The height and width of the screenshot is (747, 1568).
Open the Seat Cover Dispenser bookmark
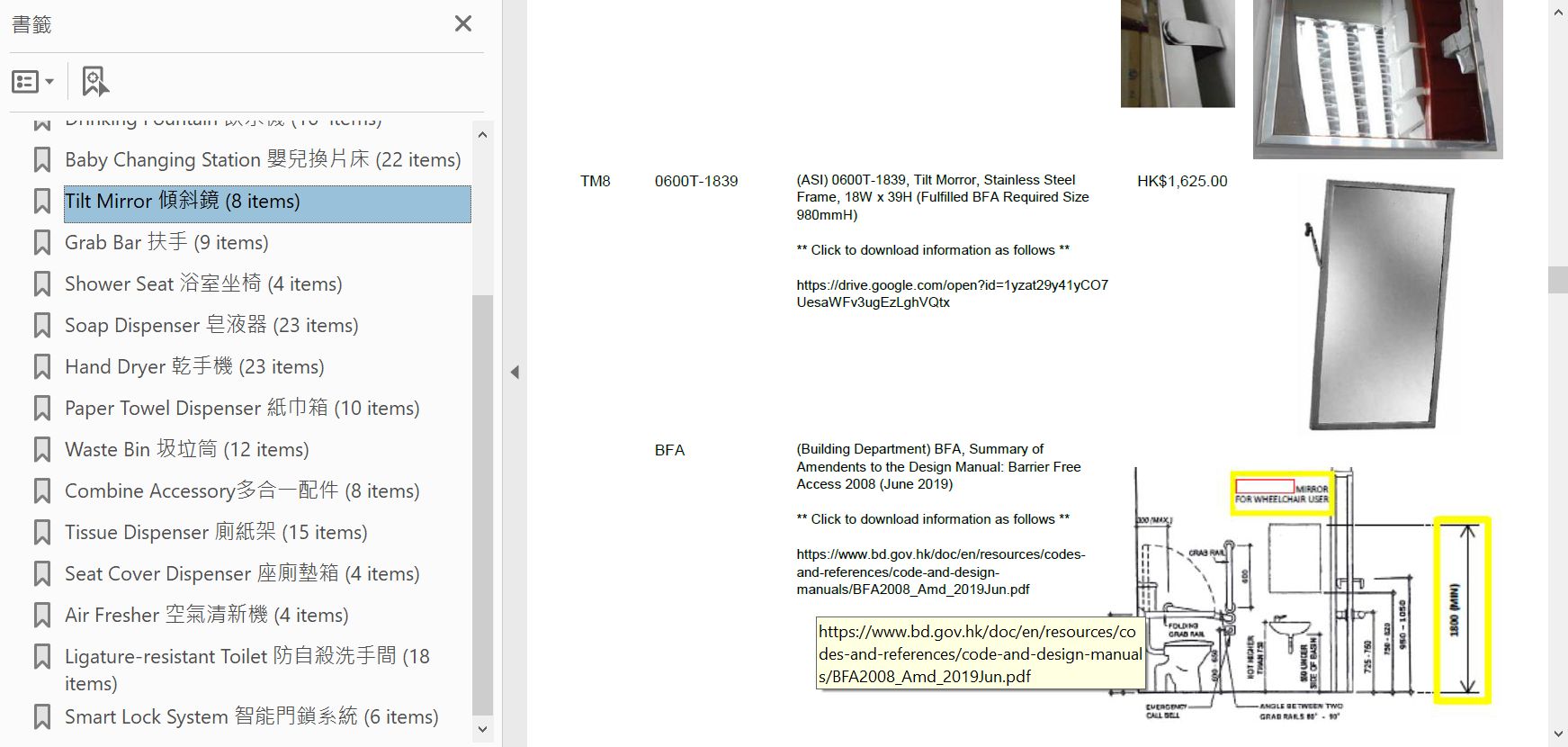click(242, 574)
